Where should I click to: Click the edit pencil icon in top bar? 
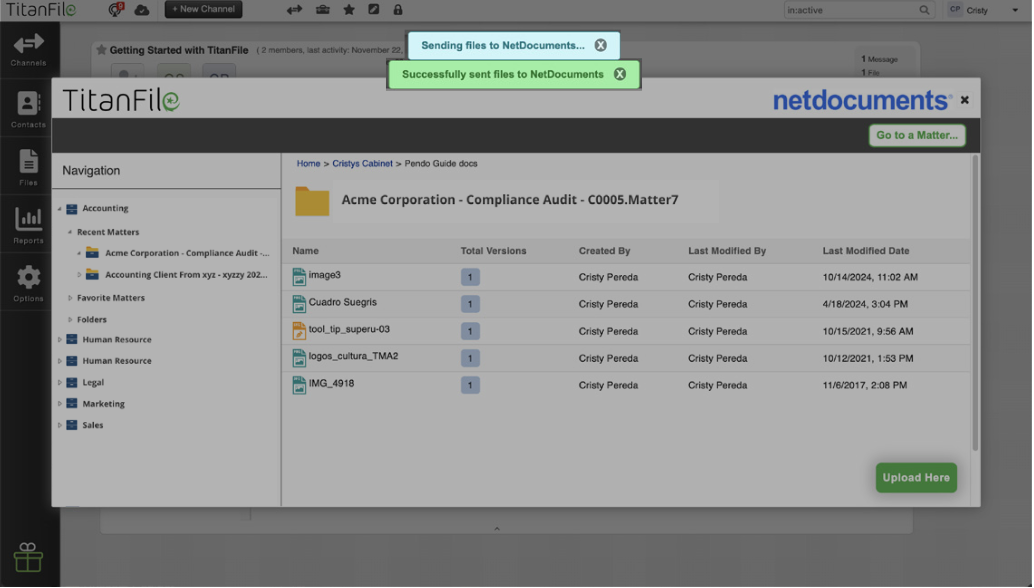click(373, 10)
